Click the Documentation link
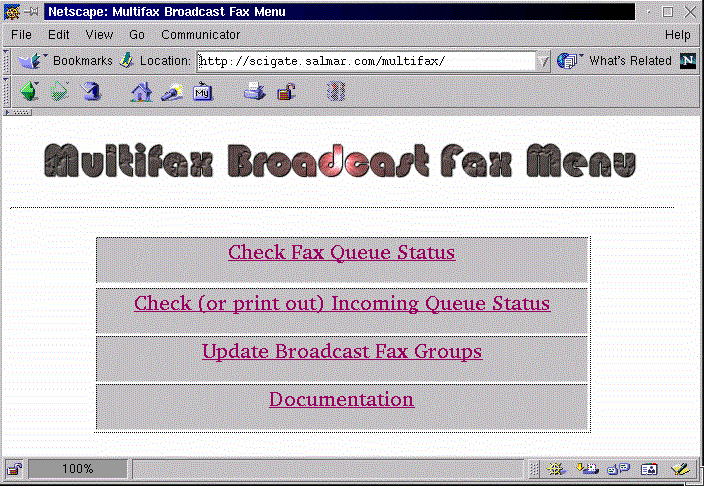This screenshot has width=704, height=486. 341,400
